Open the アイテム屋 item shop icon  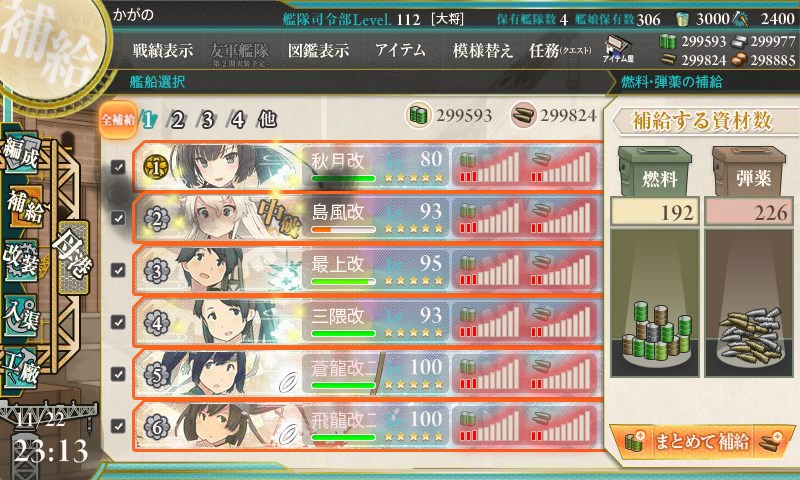(x=618, y=49)
